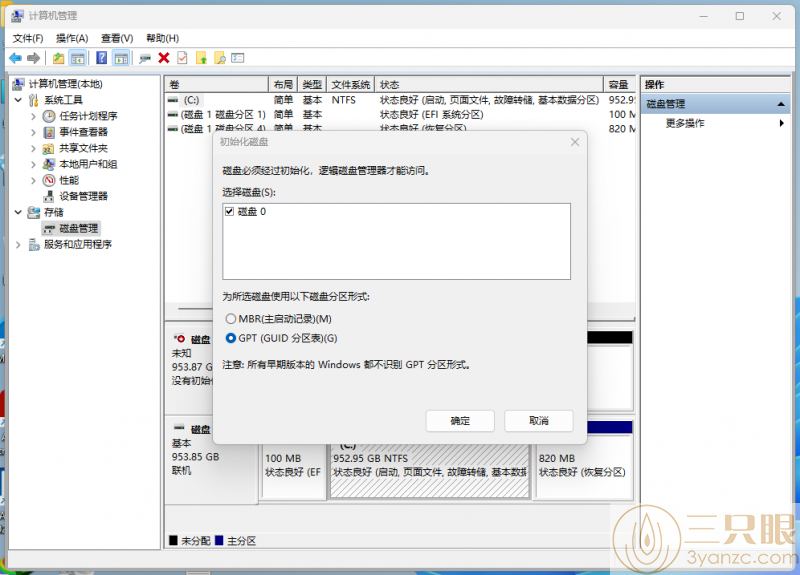Viewport: 800px width, 575px height.
Task: Expand the 任务计划程序 tree arrow
Action: click(34, 116)
